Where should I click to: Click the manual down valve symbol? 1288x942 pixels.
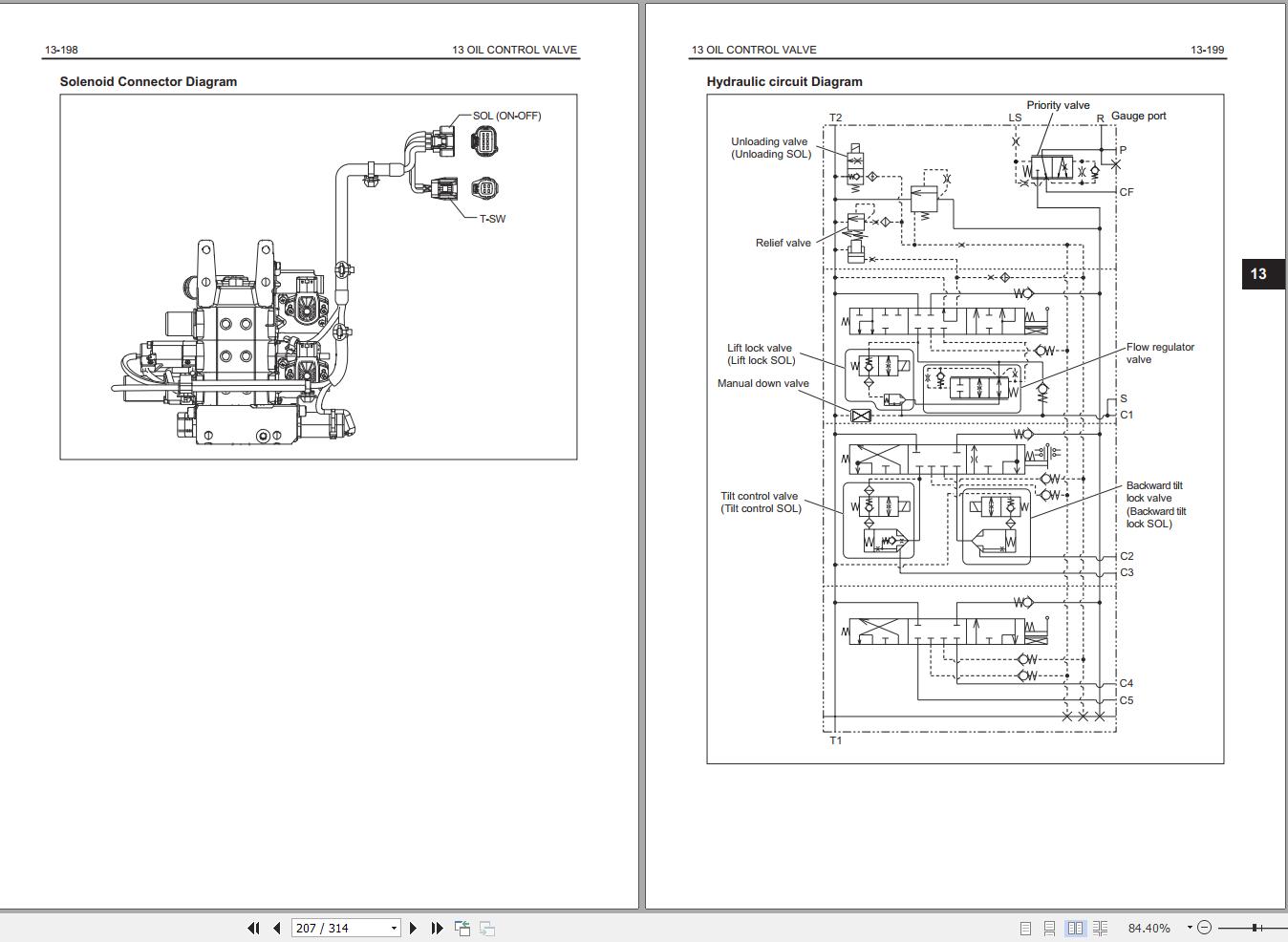[861, 416]
